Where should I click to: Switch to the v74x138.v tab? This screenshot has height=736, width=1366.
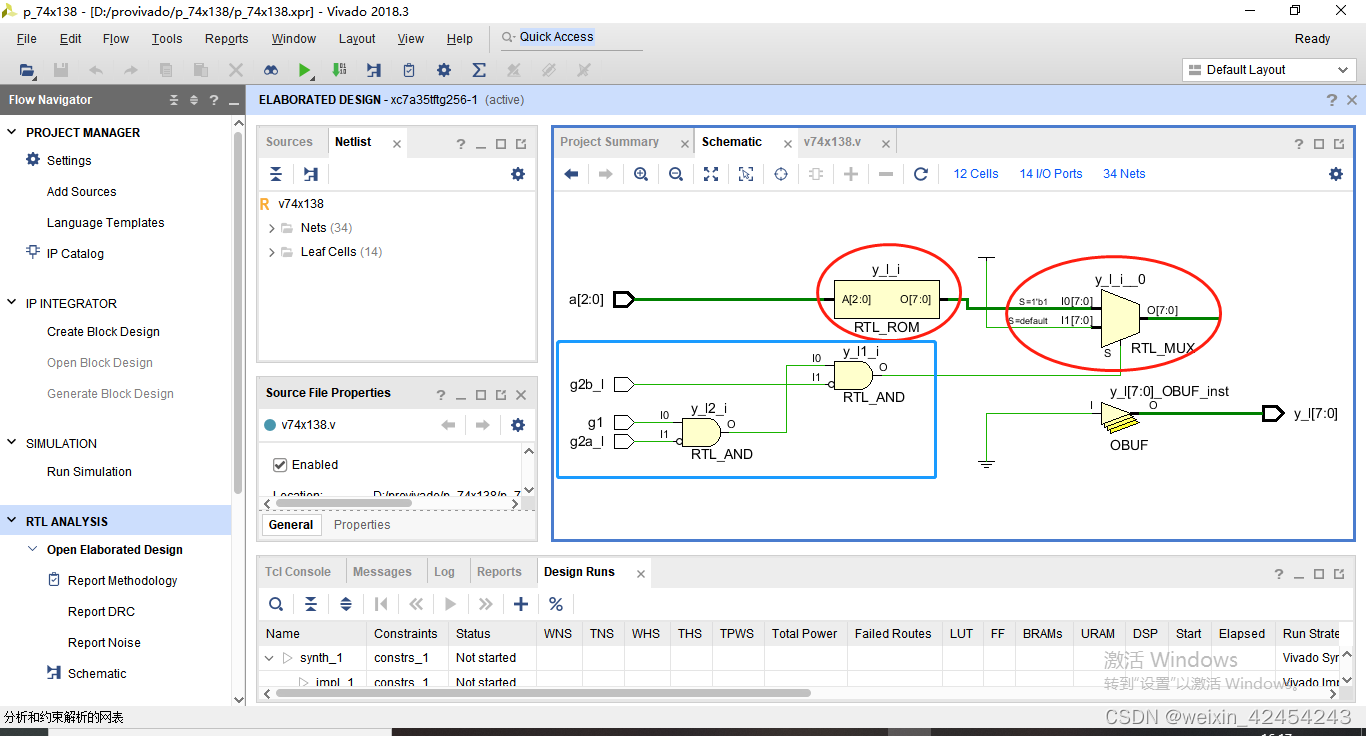832,142
